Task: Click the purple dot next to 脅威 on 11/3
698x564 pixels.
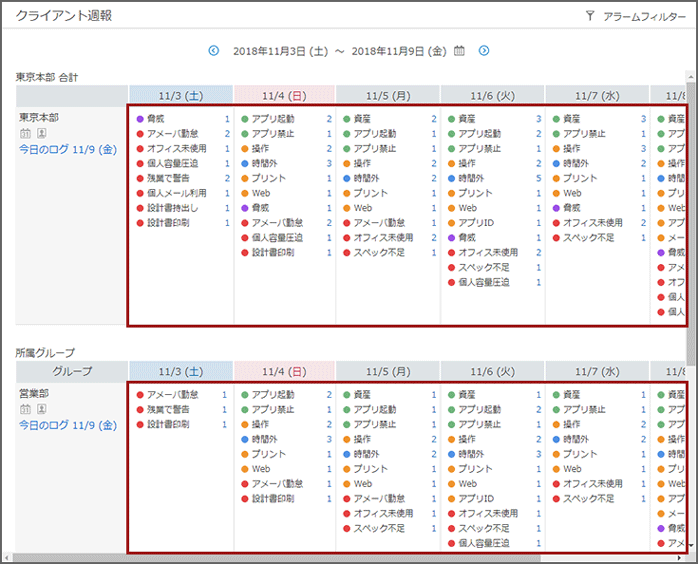Action: tap(139, 119)
